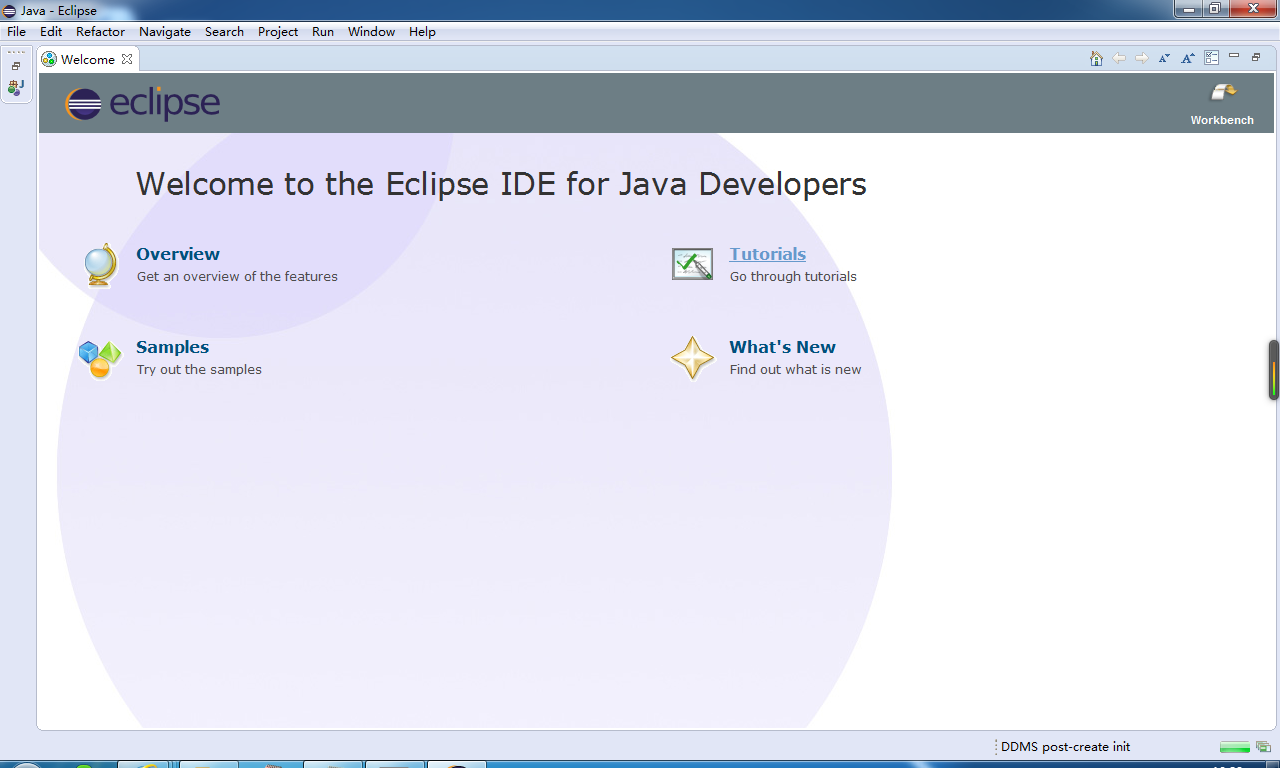Select the Java perspective icon in sidebar
Image resolution: width=1280 pixels, height=768 pixels.
16,87
